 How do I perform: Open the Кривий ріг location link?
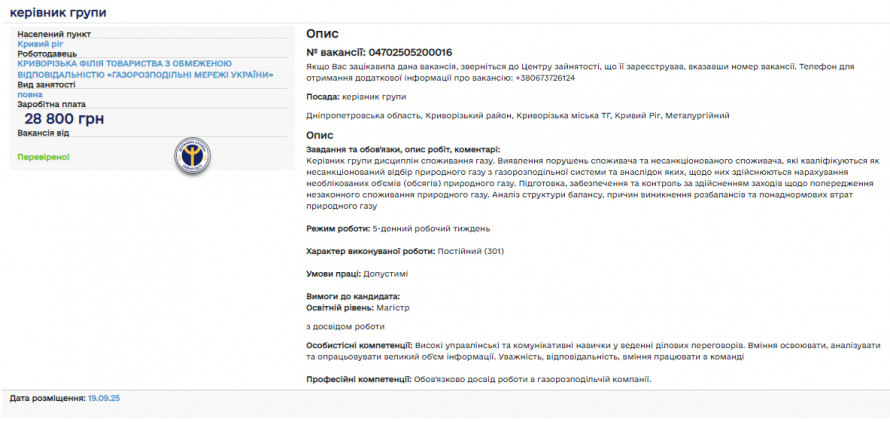(x=40, y=45)
